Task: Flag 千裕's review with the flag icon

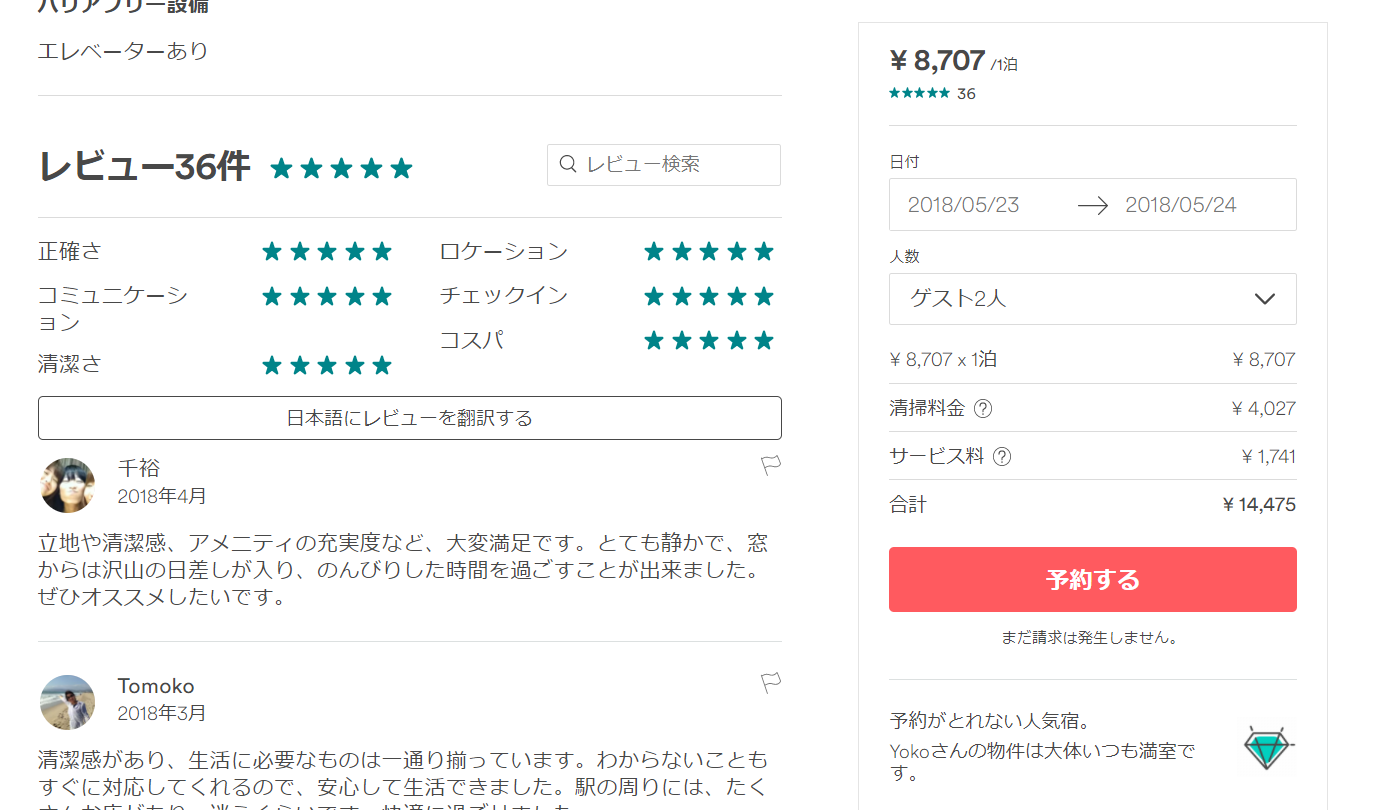Action: click(x=770, y=465)
